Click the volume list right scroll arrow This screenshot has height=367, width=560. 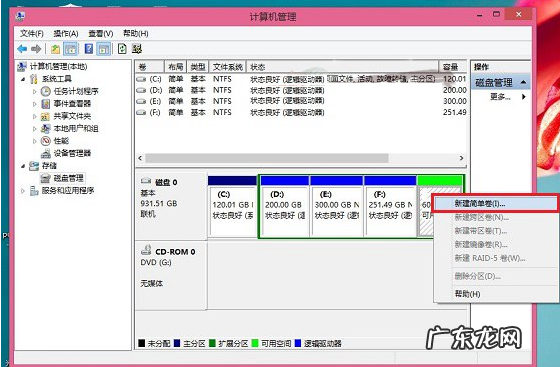click(x=461, y=158)
